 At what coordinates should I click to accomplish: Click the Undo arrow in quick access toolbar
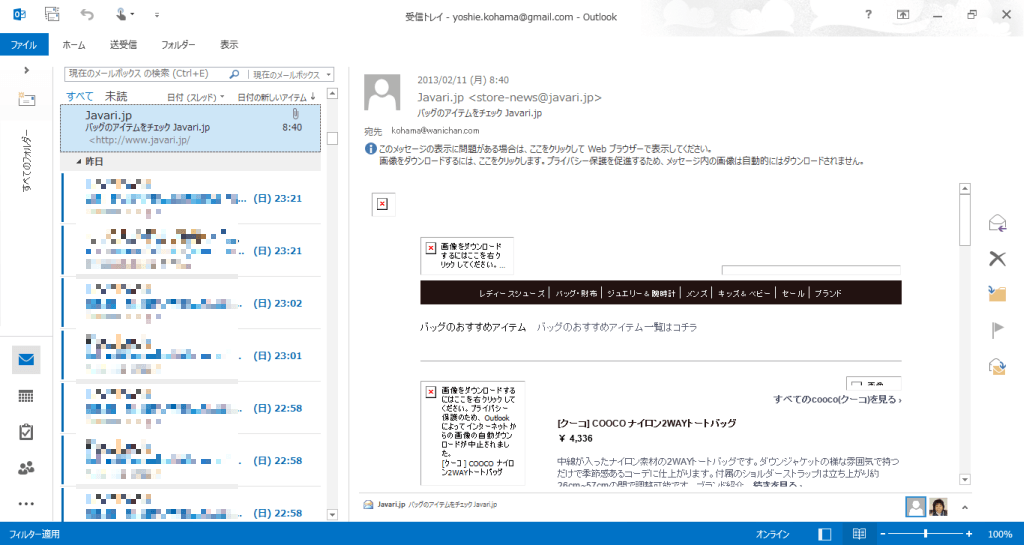click(x=87, y=14)
